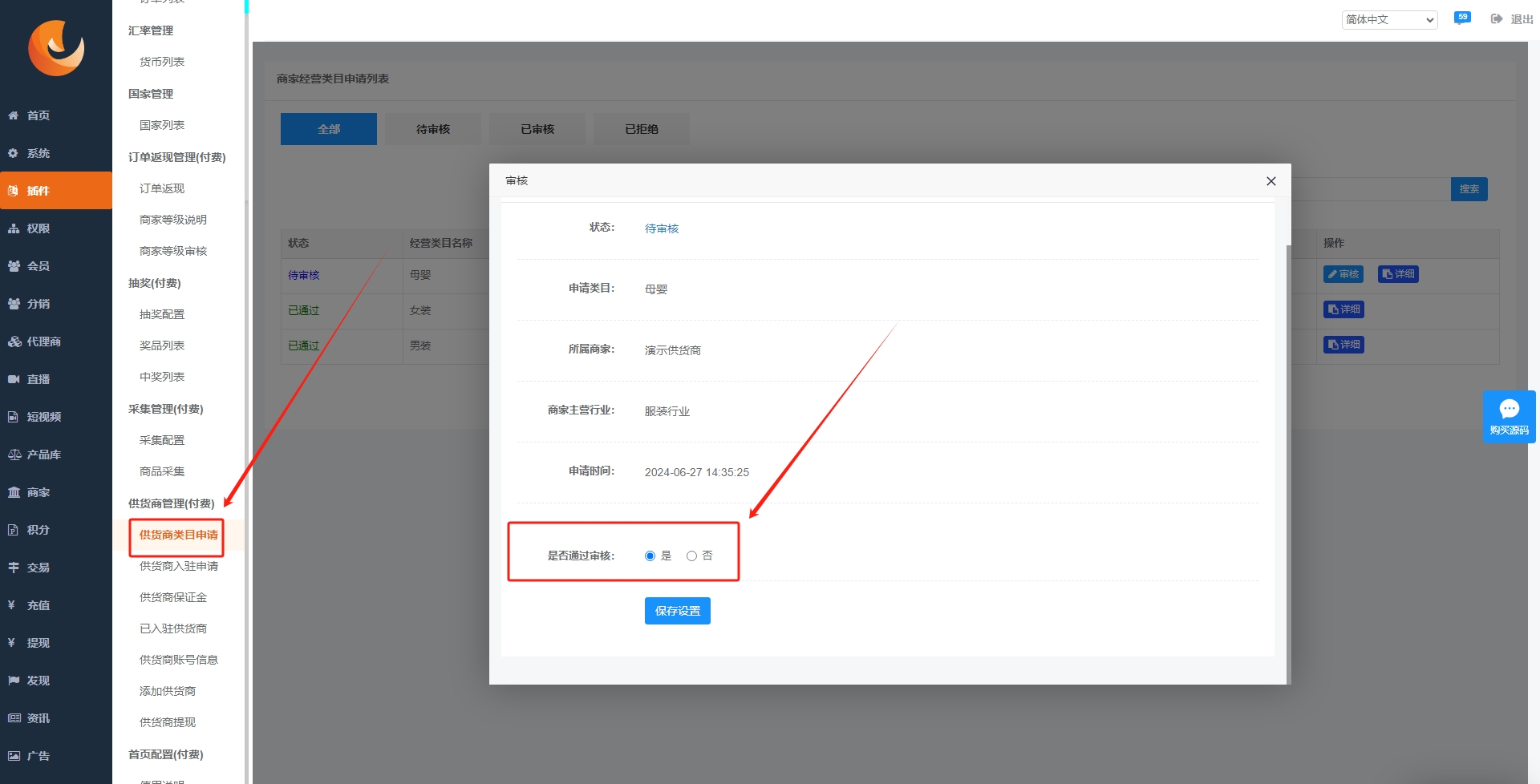Viewport: 1540px width, 784px height.
Task: Open the 简体中文 language dropdown
Action: click(1389, 19)
